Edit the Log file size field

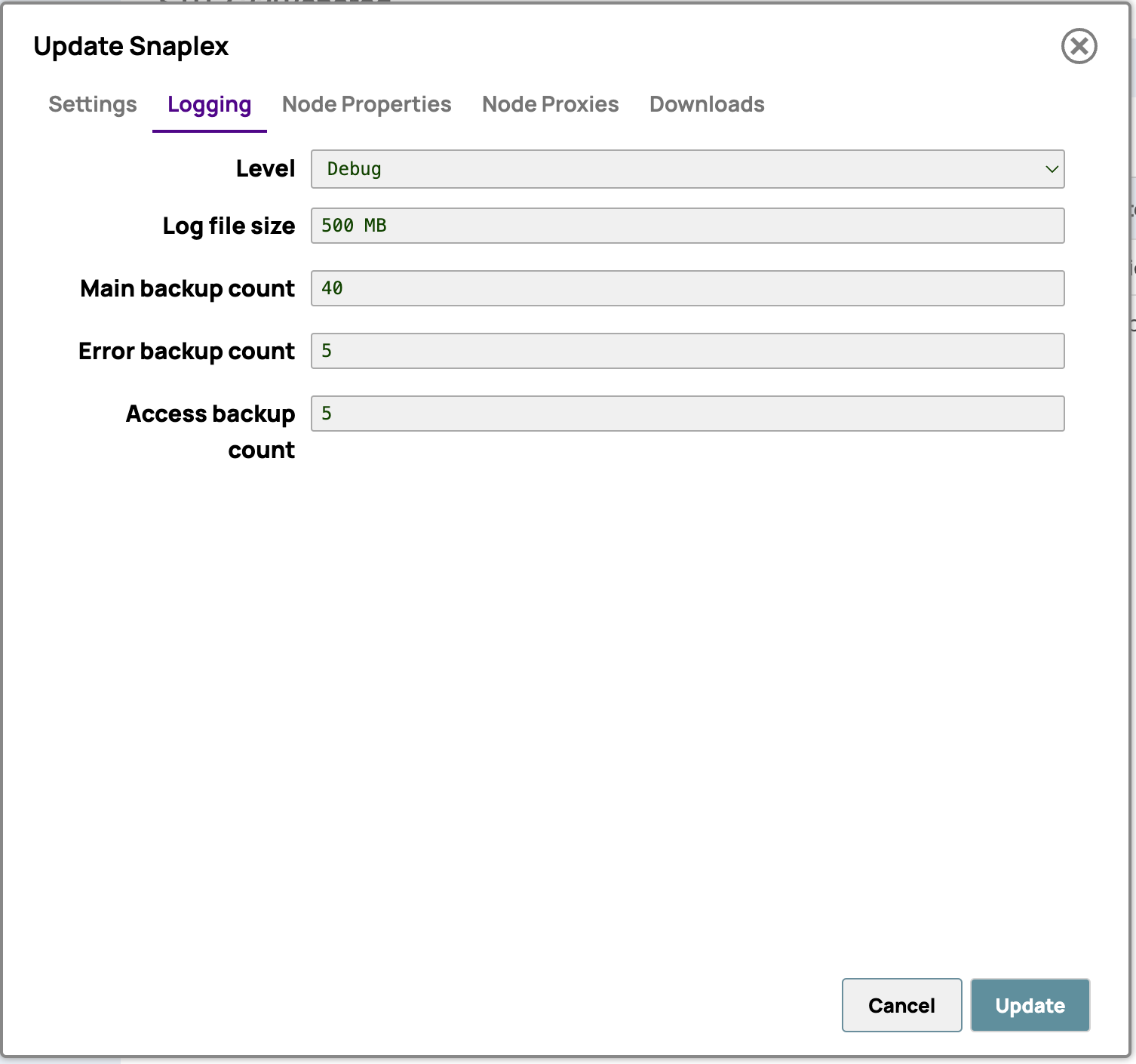coord(686,225)
